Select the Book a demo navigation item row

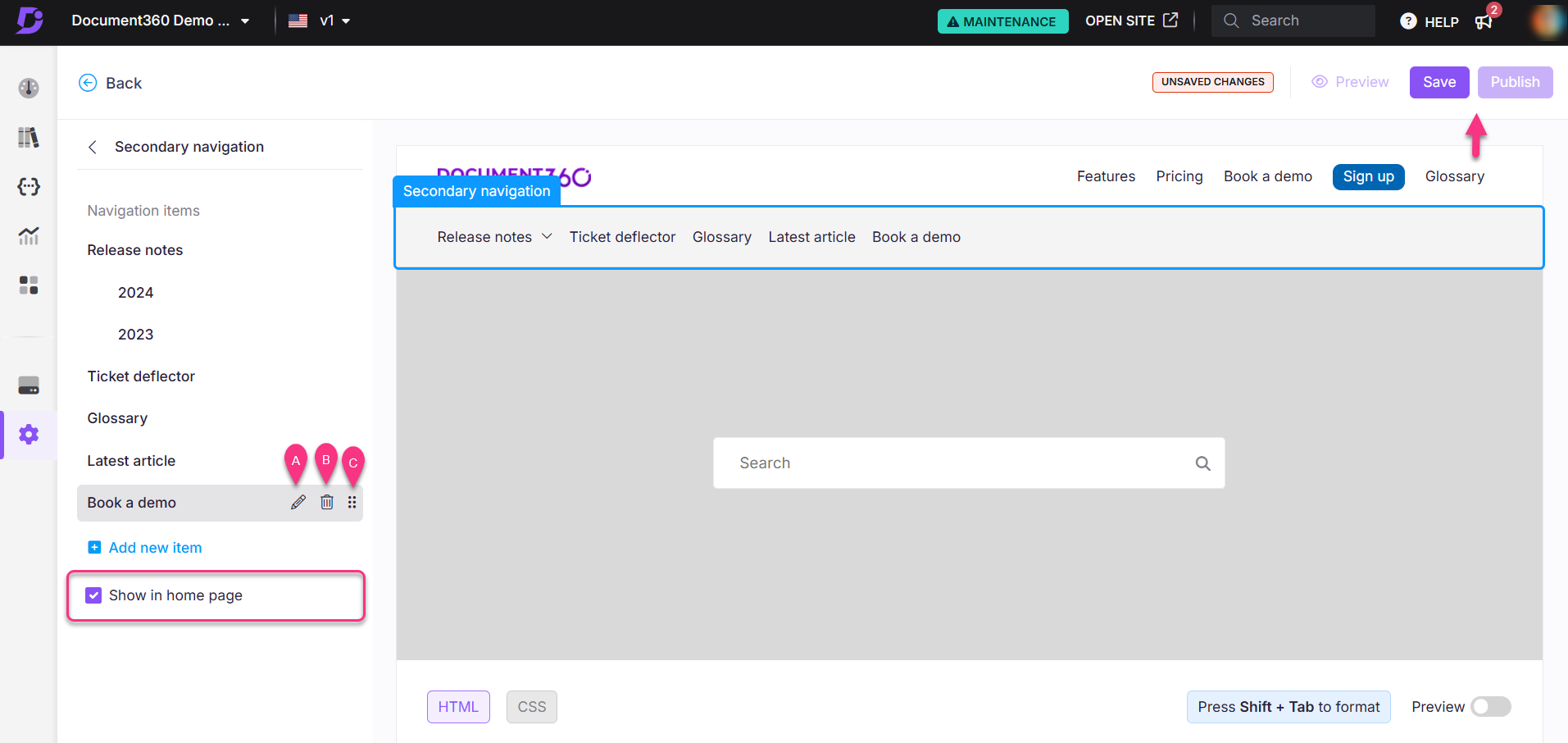[220, 503]
